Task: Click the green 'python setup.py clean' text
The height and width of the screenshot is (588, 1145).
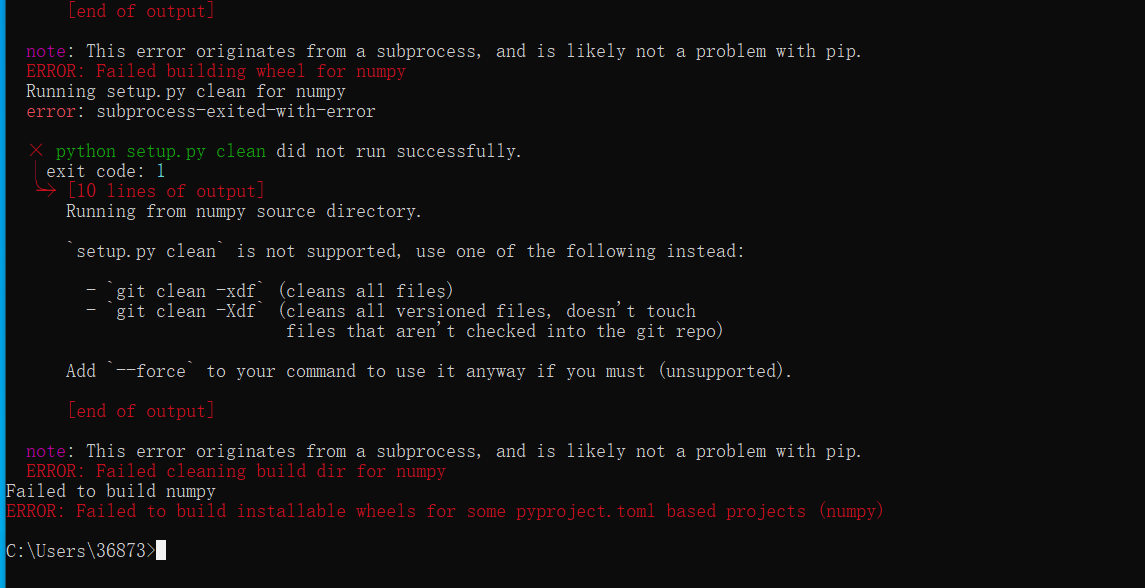Action: click(x=161, y=152)
